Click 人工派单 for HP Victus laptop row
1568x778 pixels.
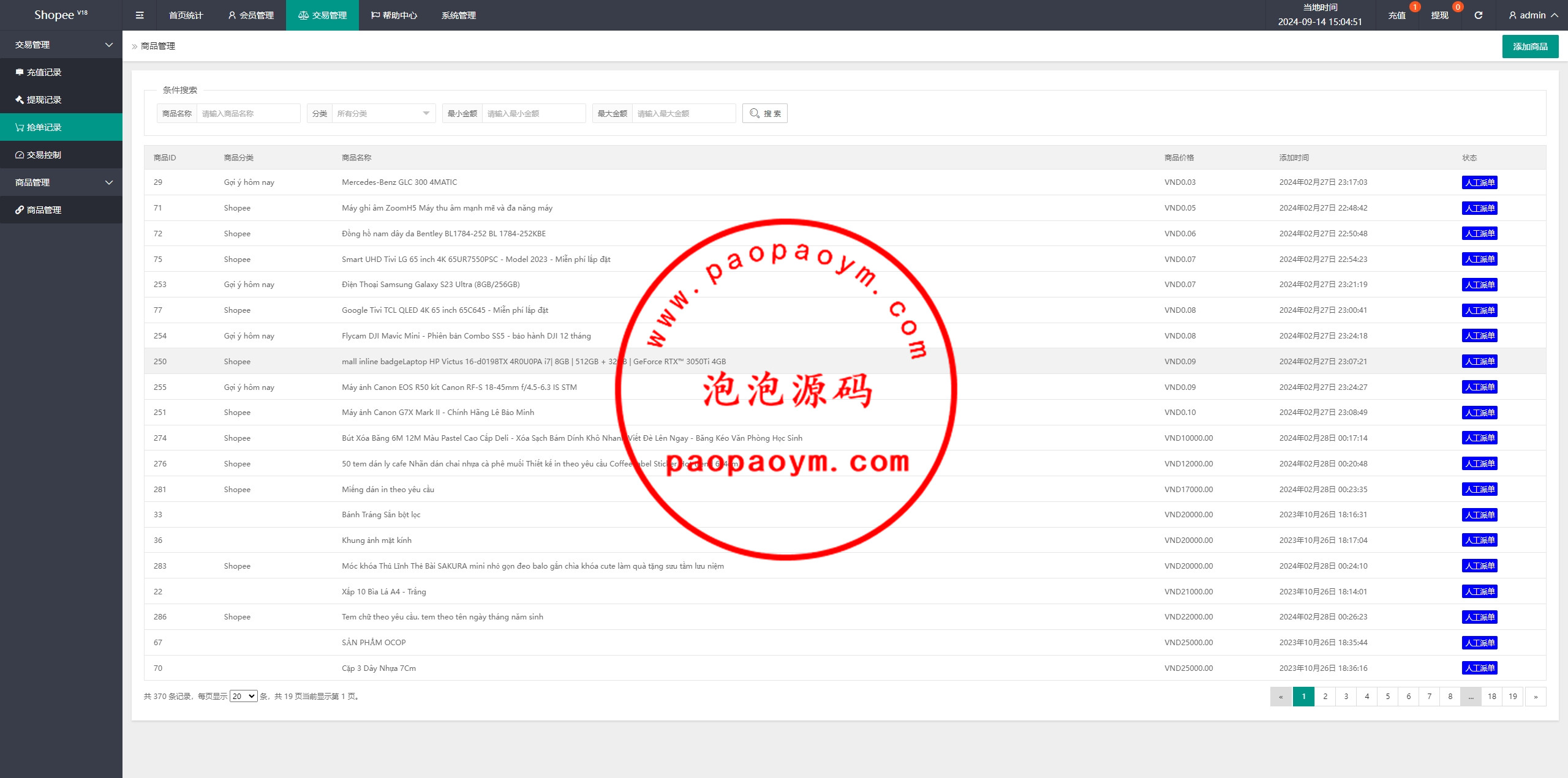coord(1479,362)
